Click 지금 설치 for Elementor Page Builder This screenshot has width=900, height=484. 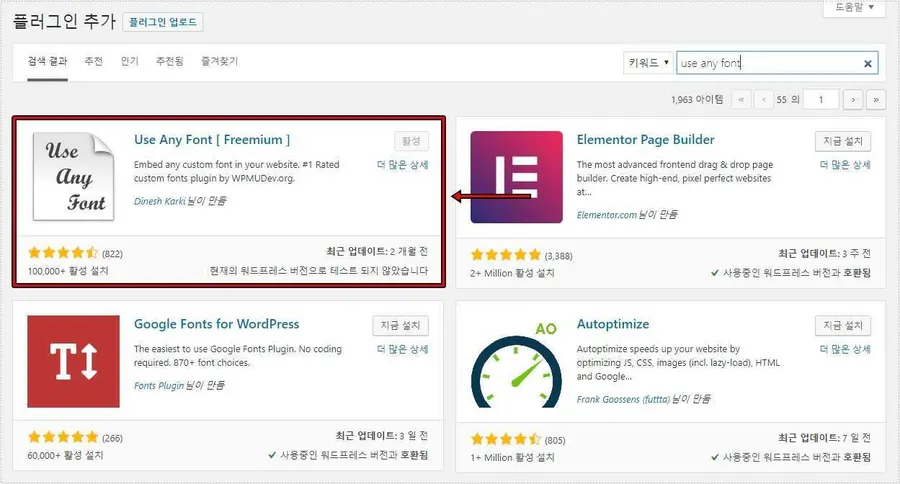pyautogui.click(x=843, y=141)
